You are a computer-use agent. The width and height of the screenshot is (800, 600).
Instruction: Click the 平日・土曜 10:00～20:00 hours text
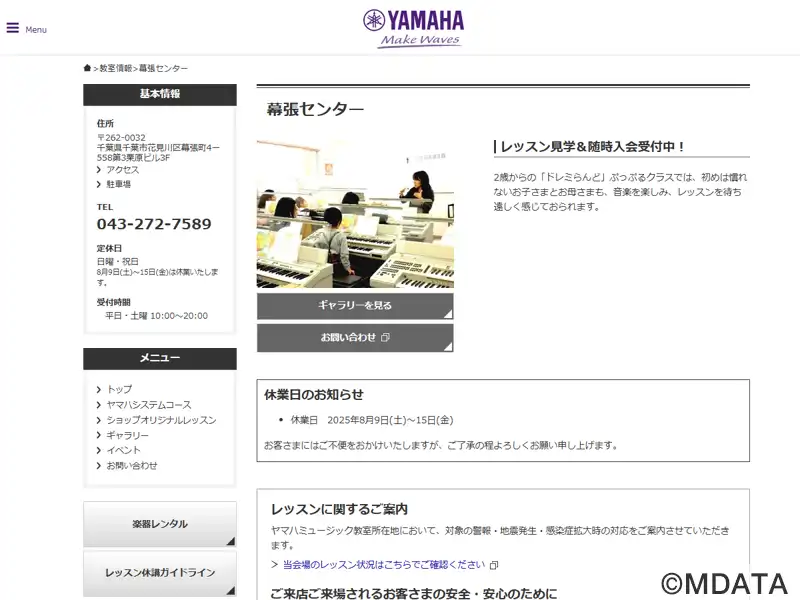click(156, 316)
